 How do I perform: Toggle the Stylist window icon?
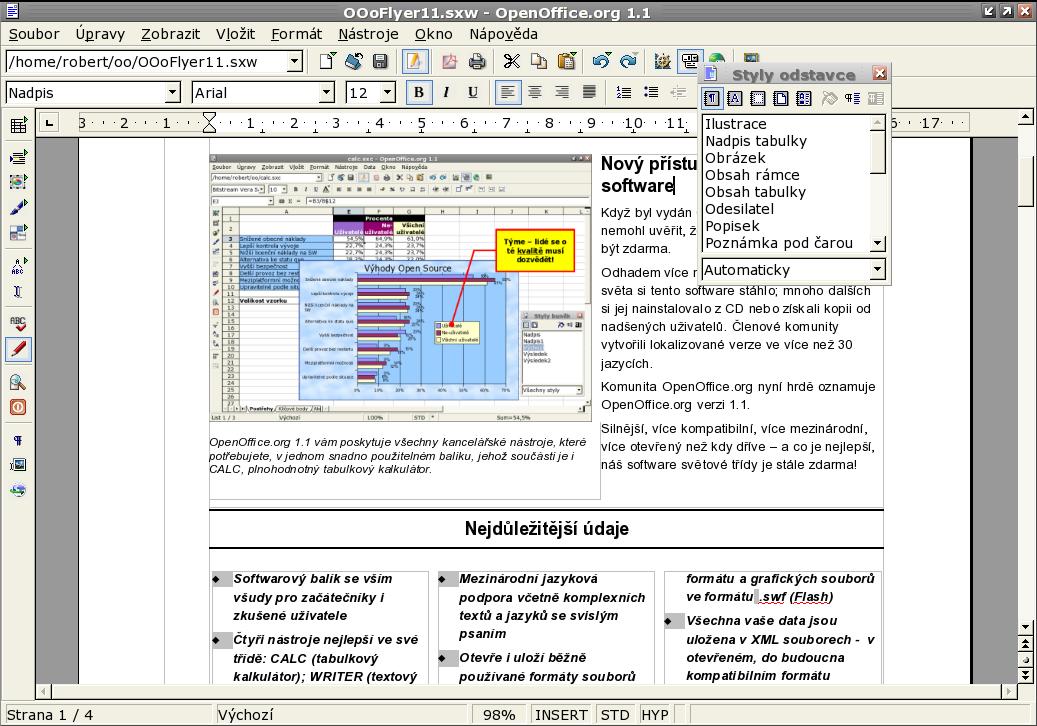coord(689,61)
